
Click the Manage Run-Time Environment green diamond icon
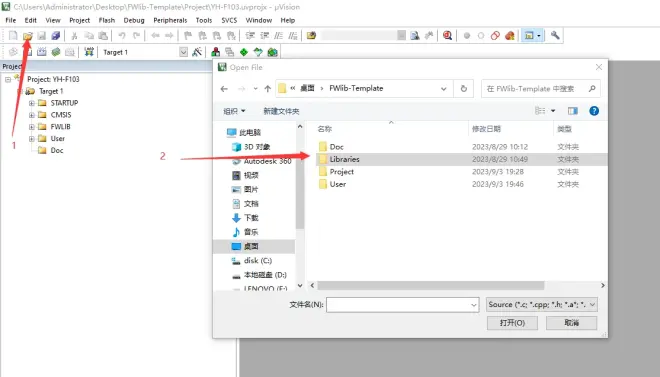[244, 52]
